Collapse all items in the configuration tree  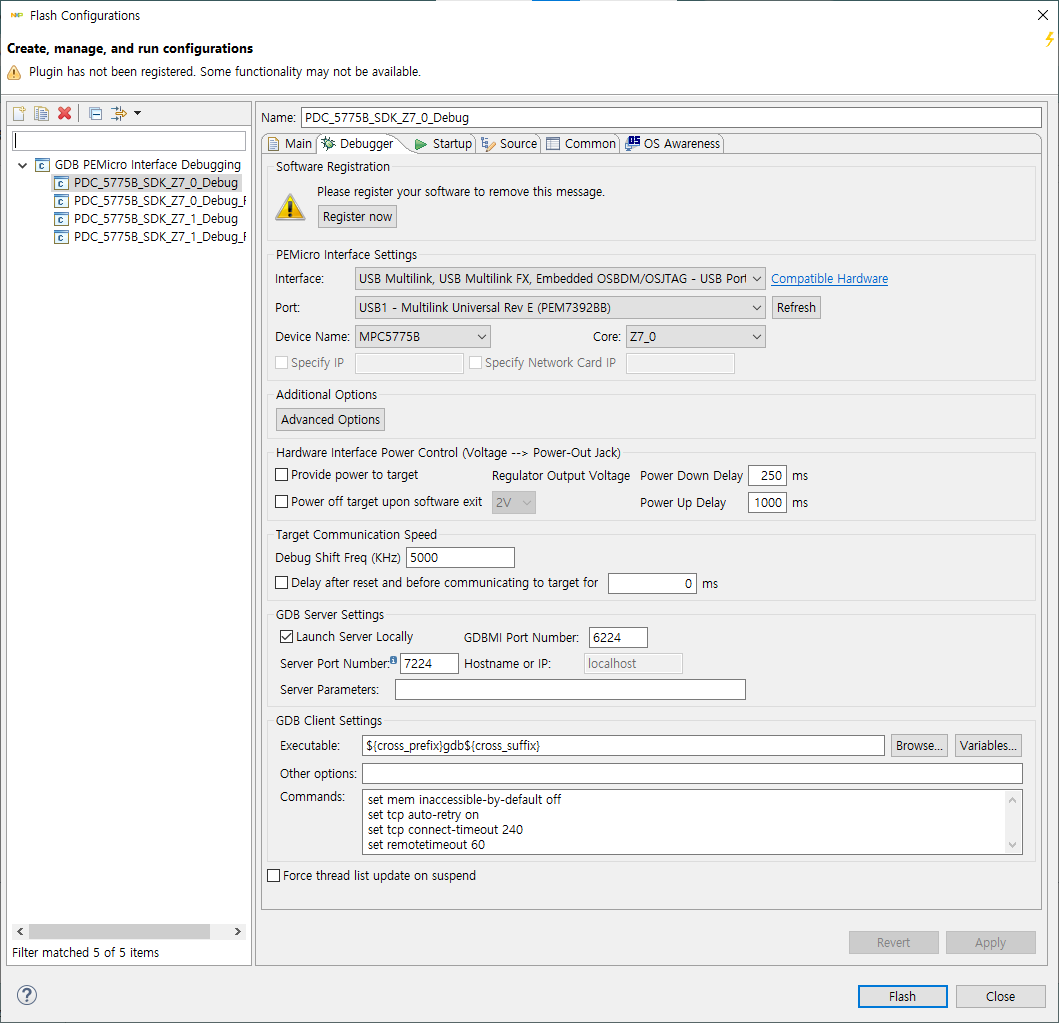pyautogui.click(x=94, y=113)
